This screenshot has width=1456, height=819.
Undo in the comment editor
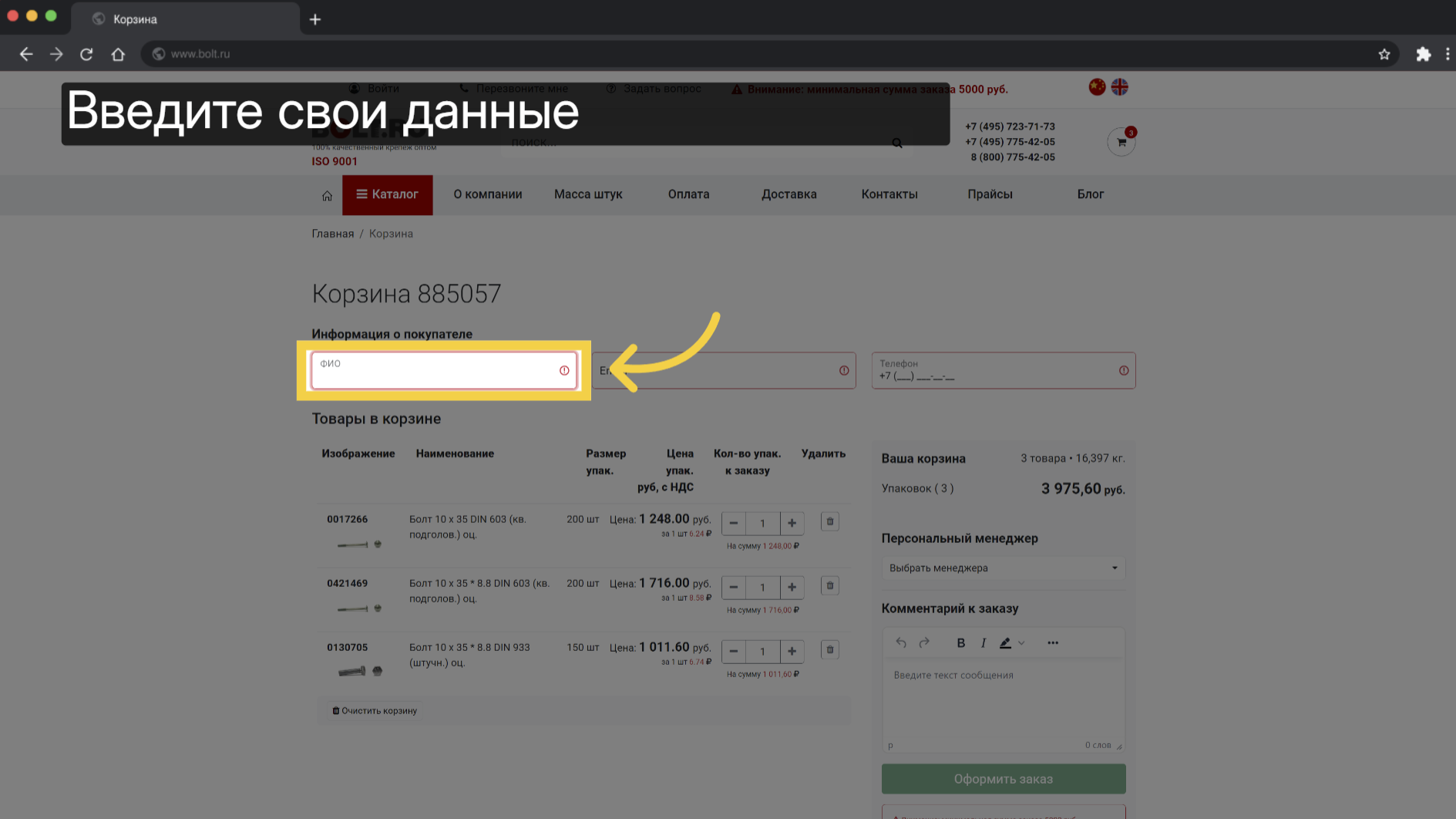pos(901,642)
